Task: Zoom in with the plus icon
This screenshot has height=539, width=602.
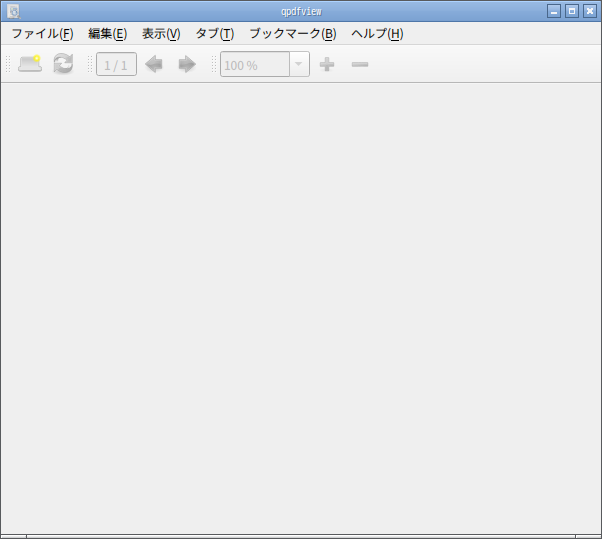Action: (327, 64)
